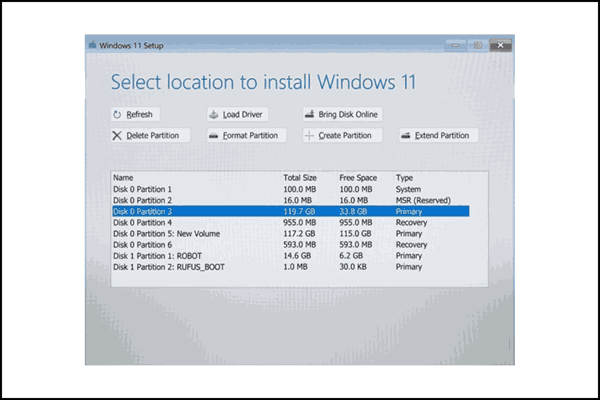Screen dimensions: 600x400
Task: Click the Format Partition button label
Action: pos(250,136)
